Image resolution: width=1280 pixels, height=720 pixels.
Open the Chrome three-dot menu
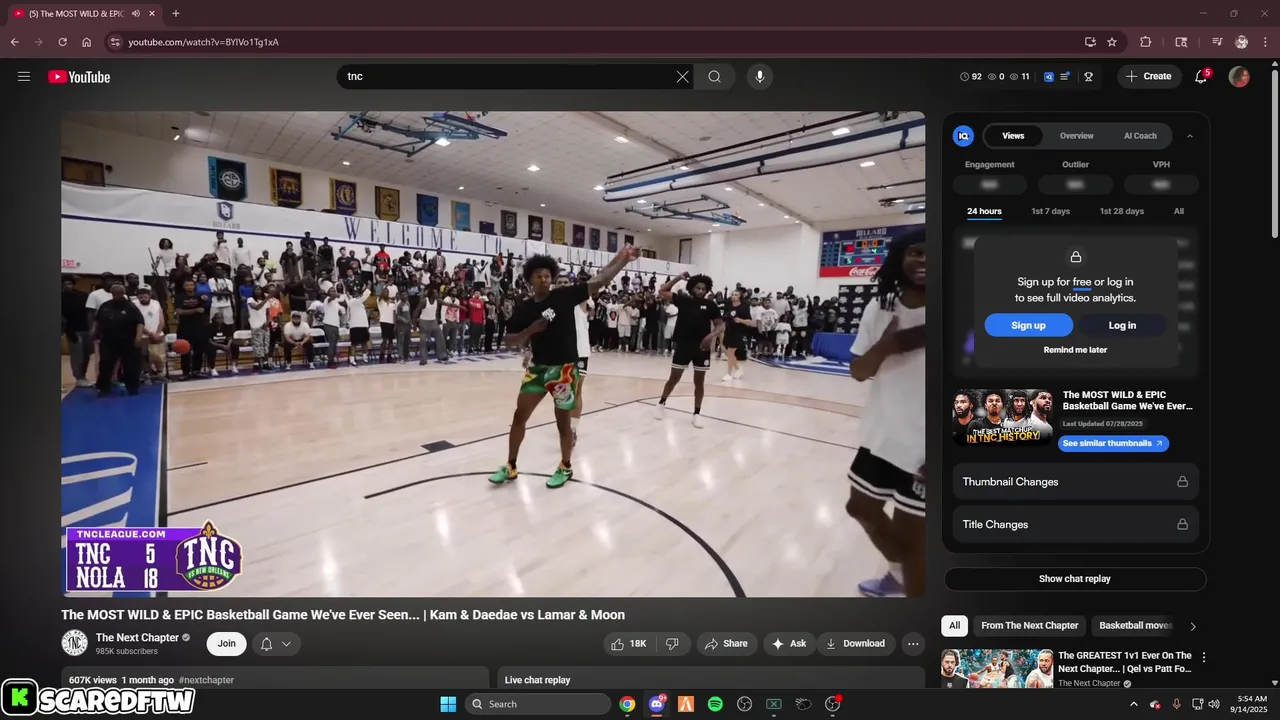point(1265,42)
